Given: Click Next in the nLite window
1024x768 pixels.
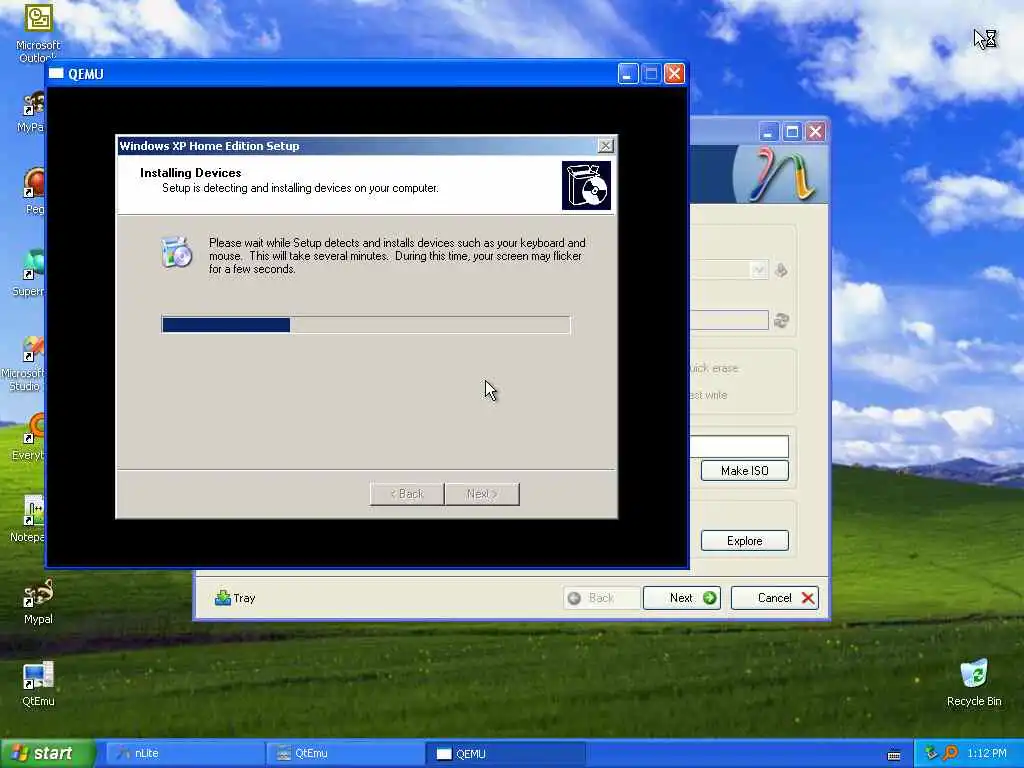Looking at the screenshot, I should [x=682, y=598].
